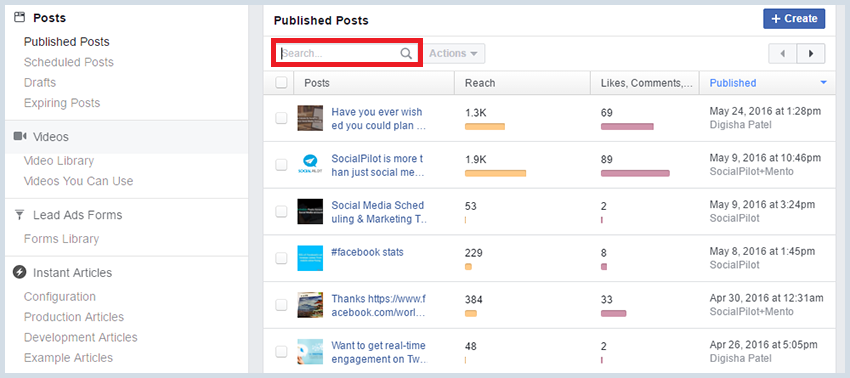Click reach value 229
This screenshot has width=850, height=378.
tap(474, 253)
